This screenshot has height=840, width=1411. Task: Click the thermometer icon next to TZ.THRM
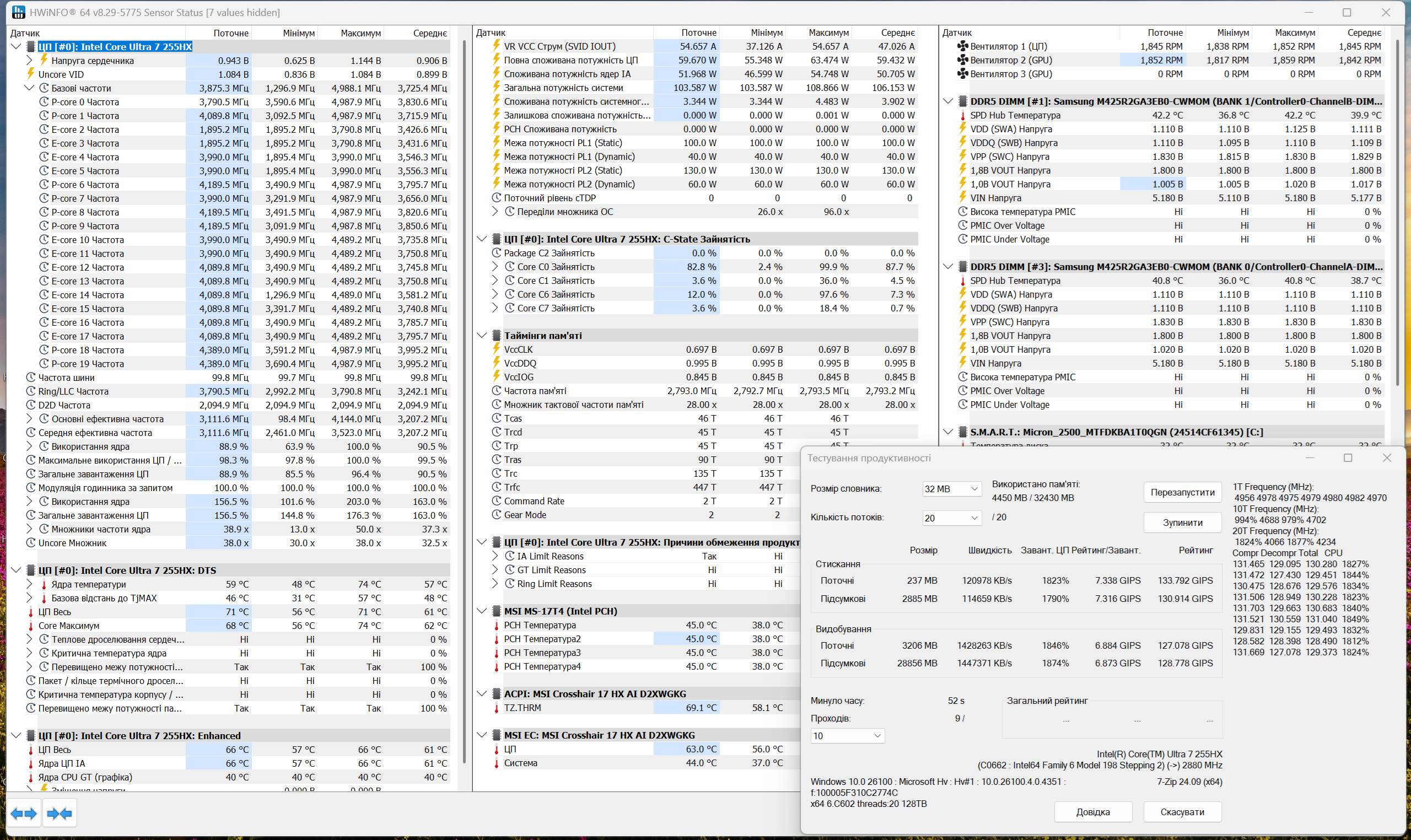click(497, 708)
